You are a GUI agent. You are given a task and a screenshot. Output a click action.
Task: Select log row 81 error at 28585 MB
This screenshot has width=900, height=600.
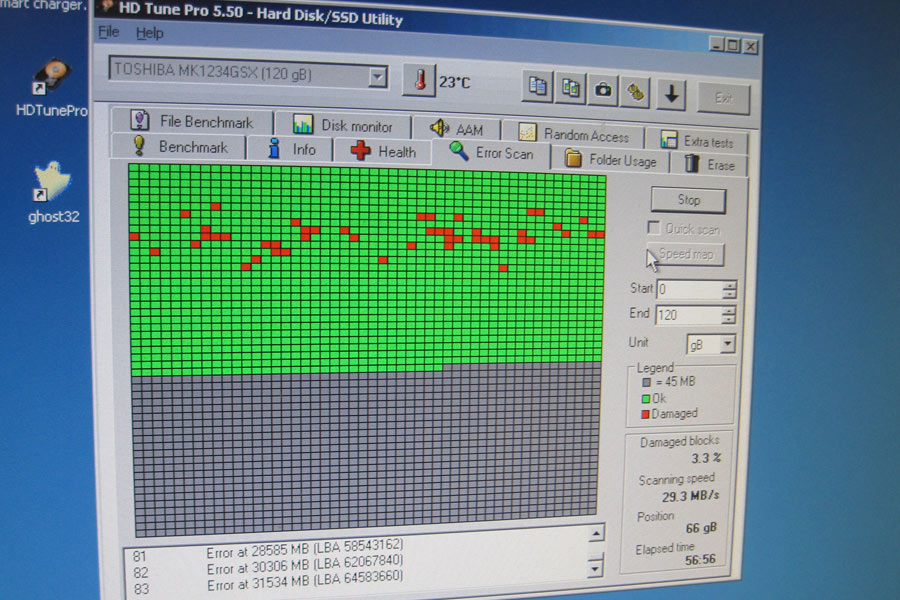(x=268, y=550)
